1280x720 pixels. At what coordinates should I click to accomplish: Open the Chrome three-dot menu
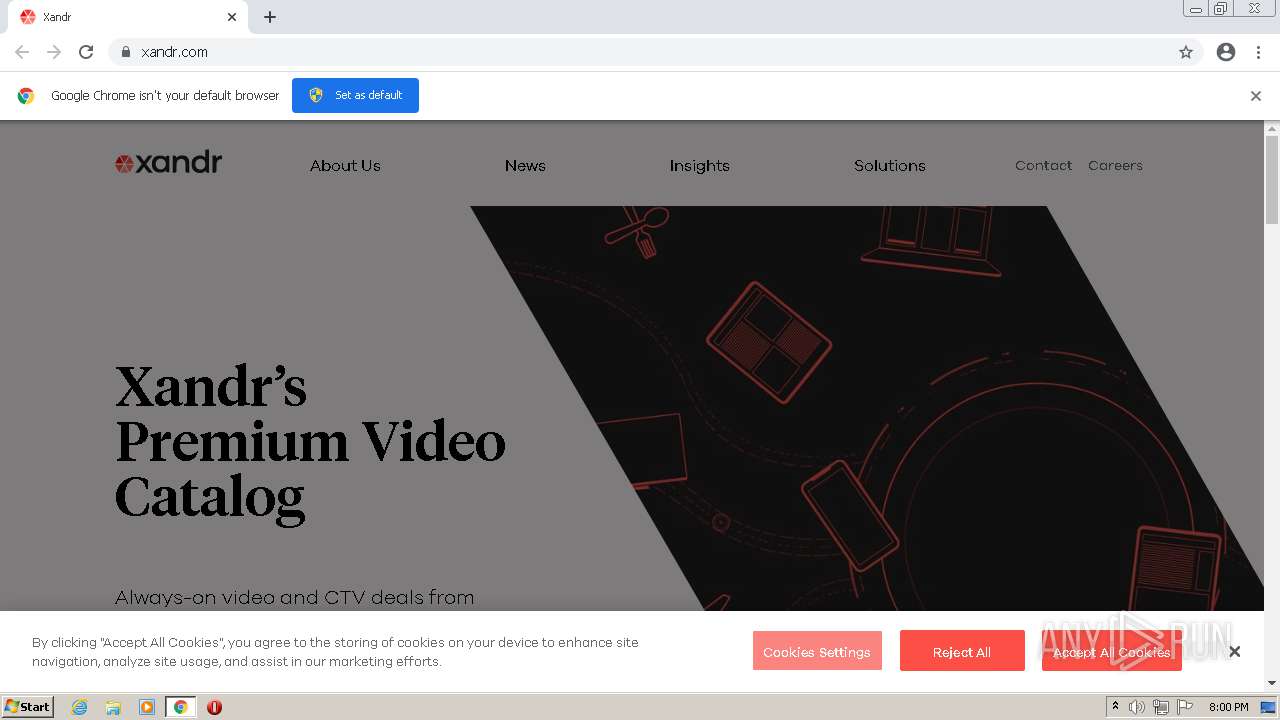pyautogui.click(x=1258, y=52)
